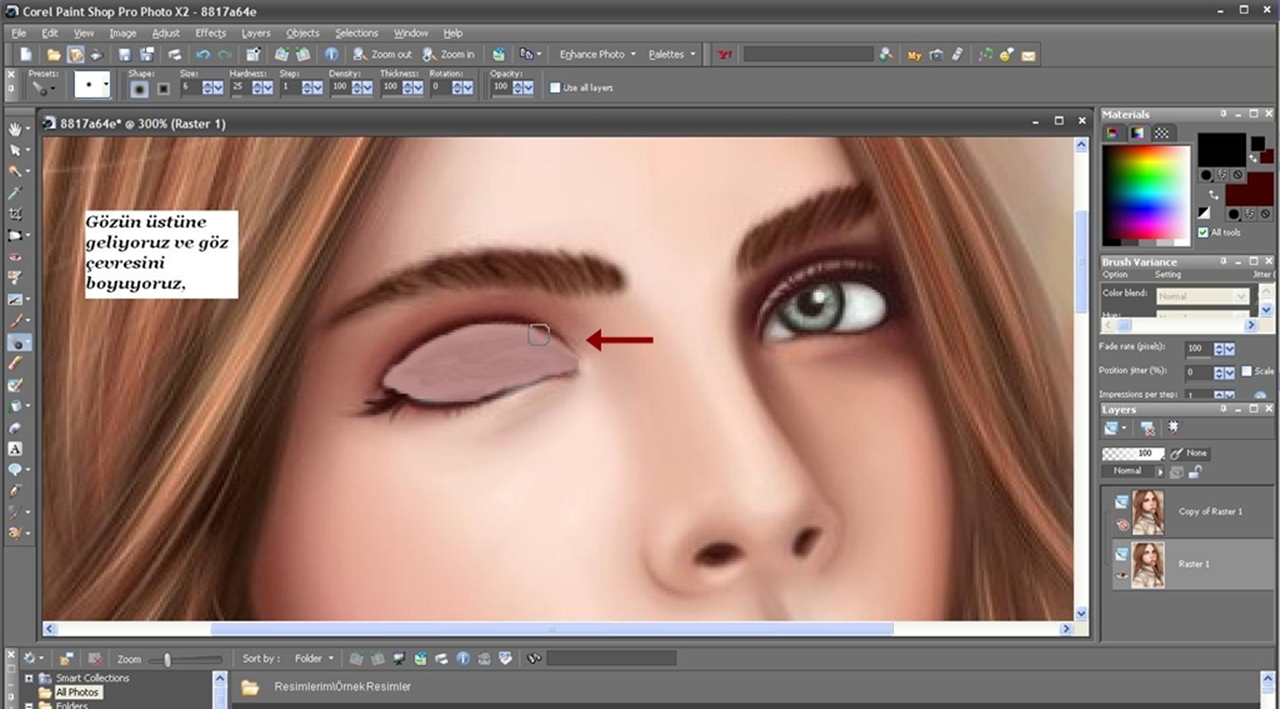Expand the Palettes dropdown

pos(672,55)
